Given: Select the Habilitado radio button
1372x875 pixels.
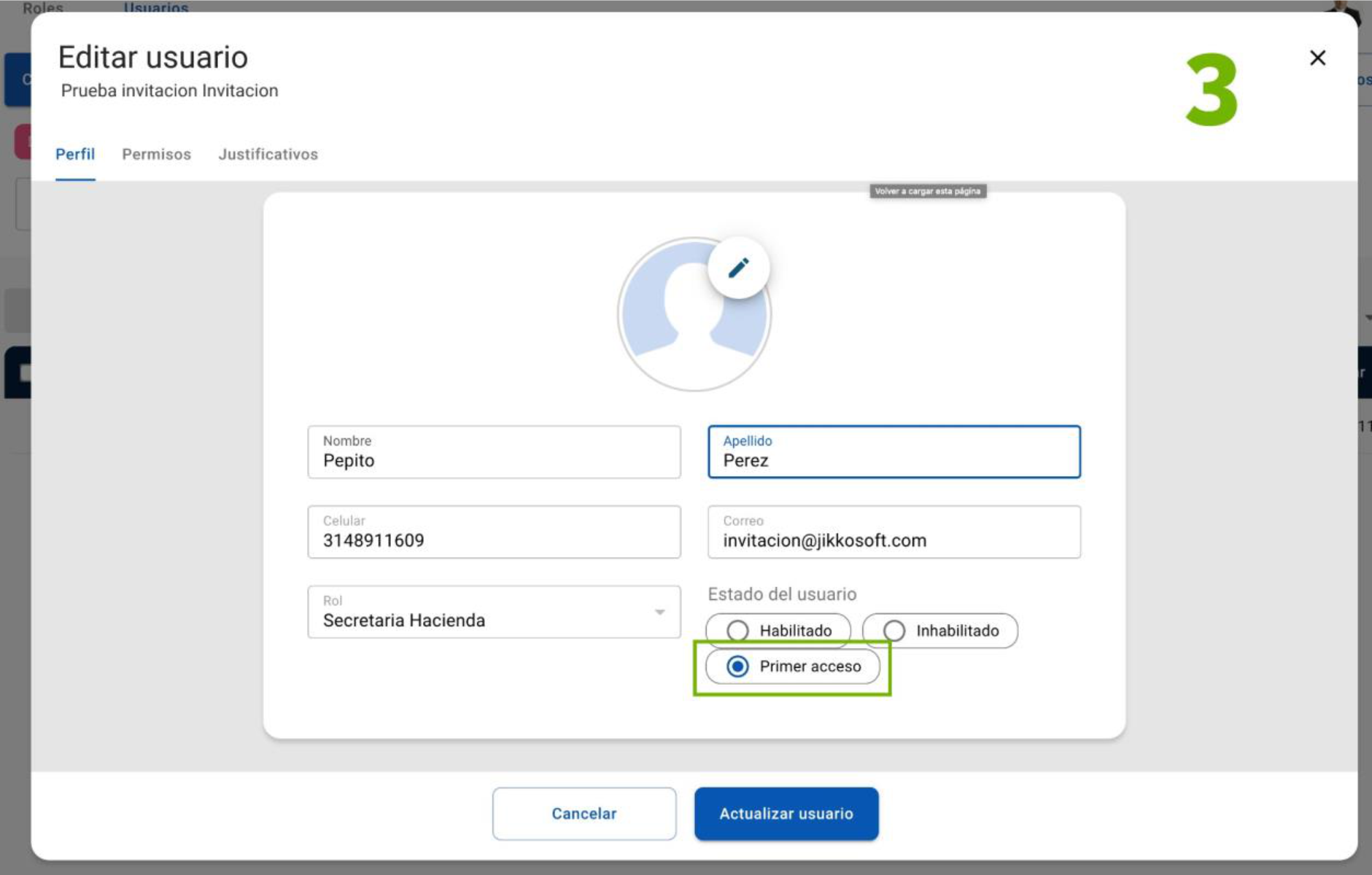Looking at the screenshot, I should [737, 631].
